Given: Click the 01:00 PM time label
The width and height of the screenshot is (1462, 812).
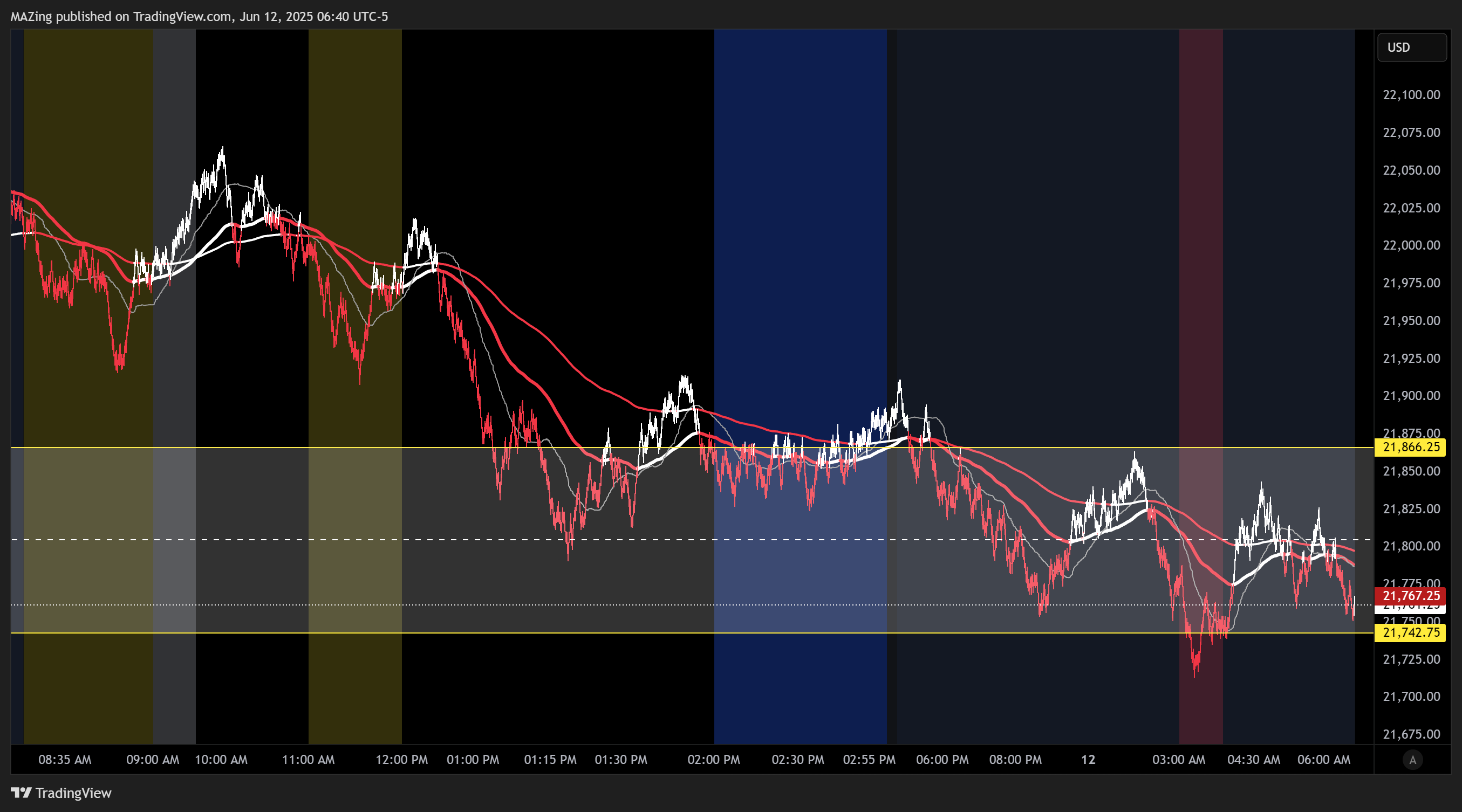Looking at the screenshot, I should tap(473, 760).
